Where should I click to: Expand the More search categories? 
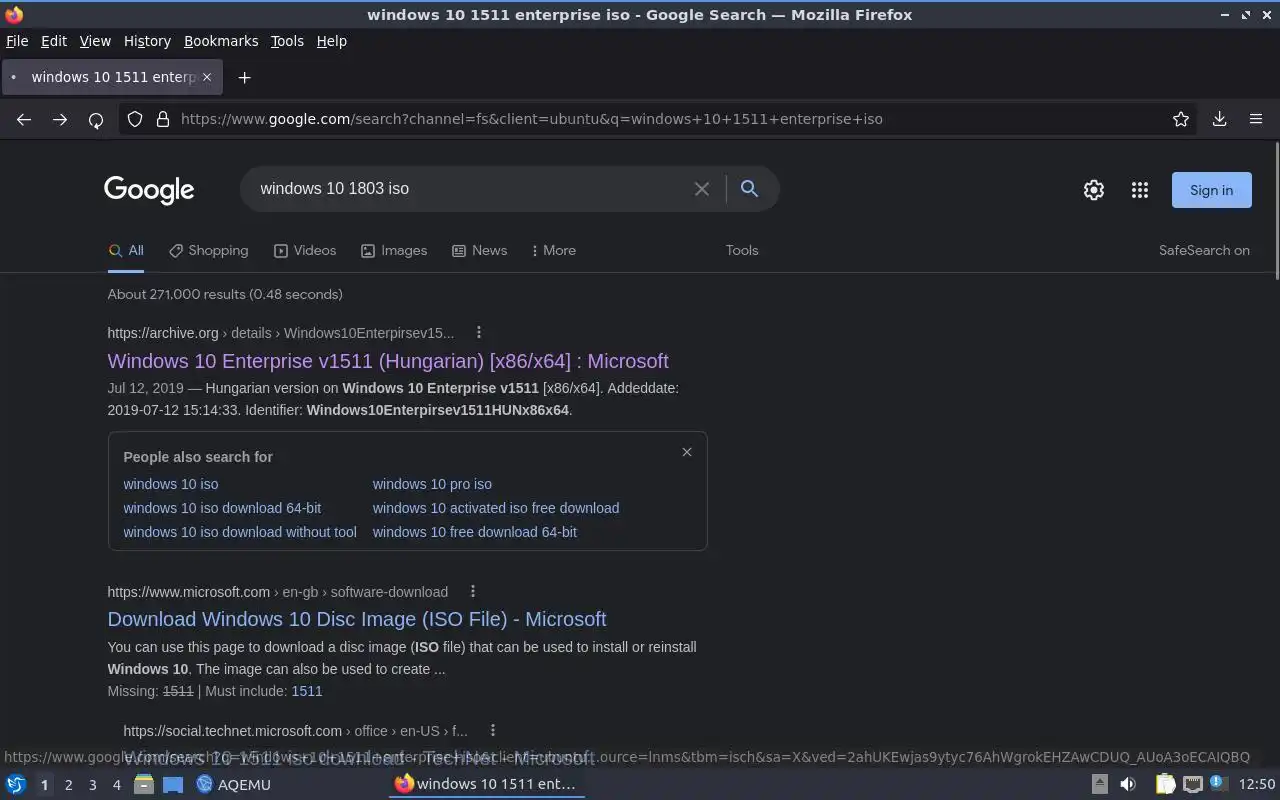click(x=554, y=251)
